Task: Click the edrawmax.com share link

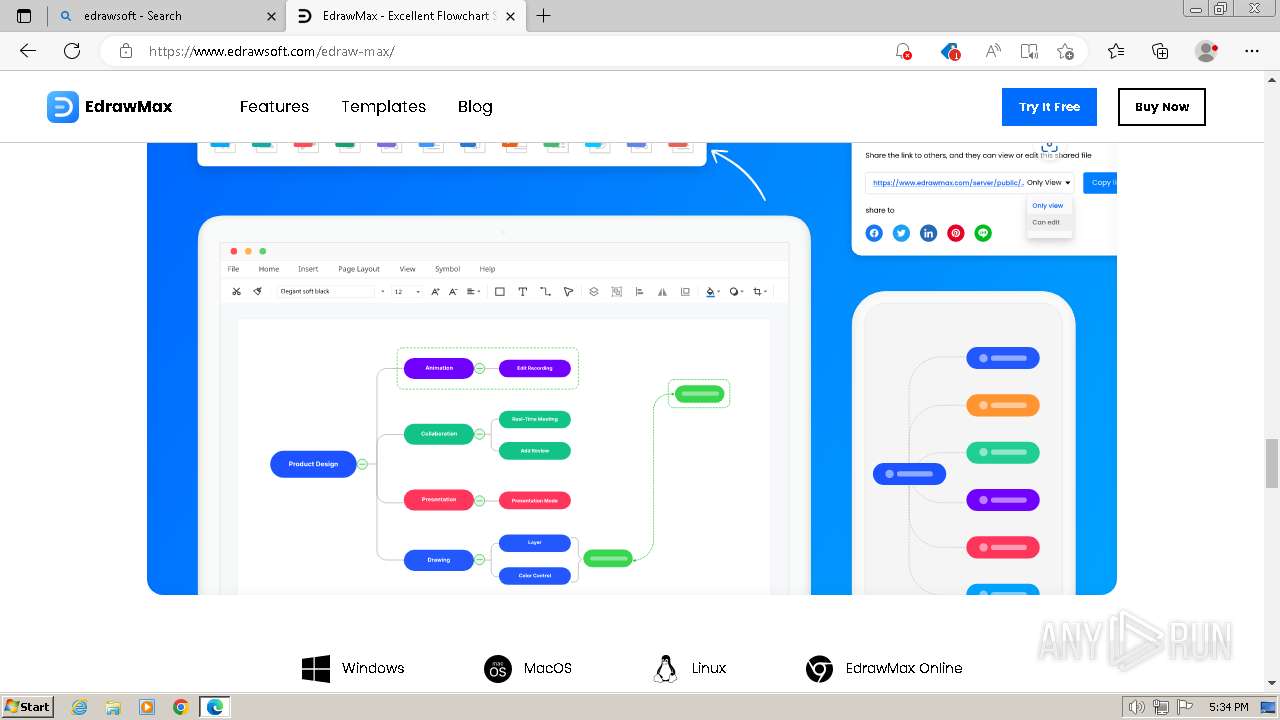Action: point(947,183)
